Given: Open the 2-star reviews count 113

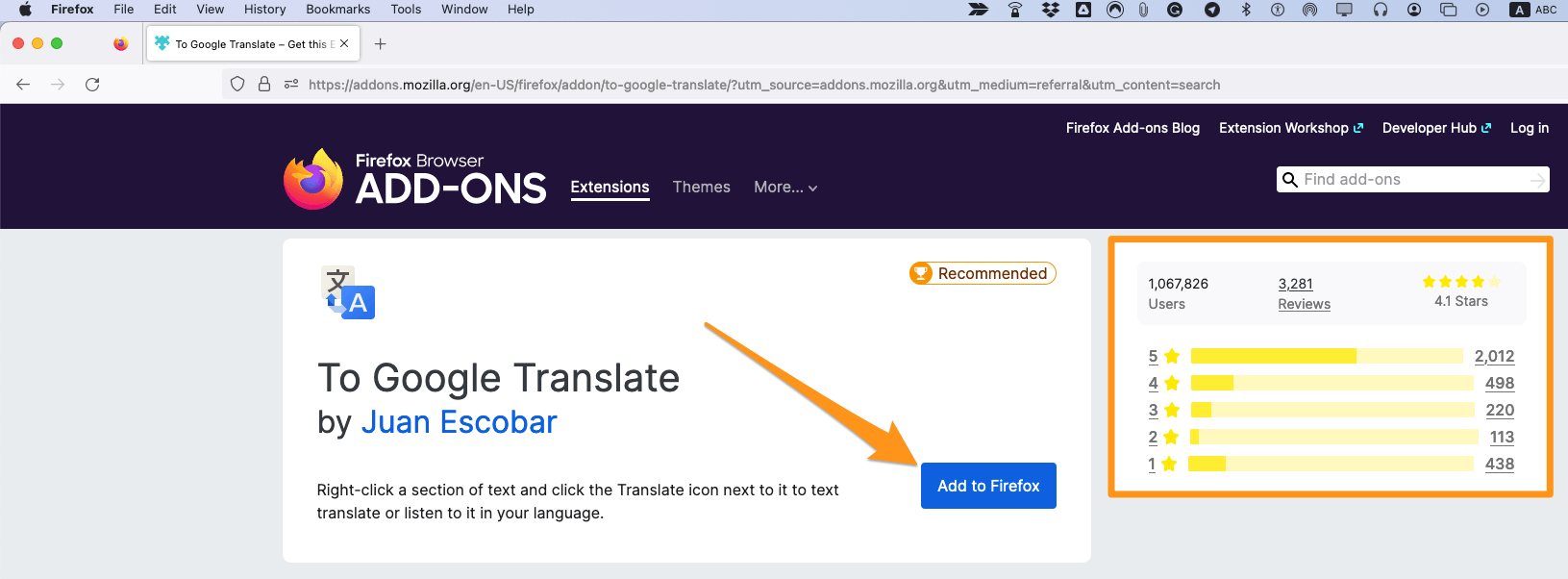Looking at the screenshot, I should (1502, 437).
